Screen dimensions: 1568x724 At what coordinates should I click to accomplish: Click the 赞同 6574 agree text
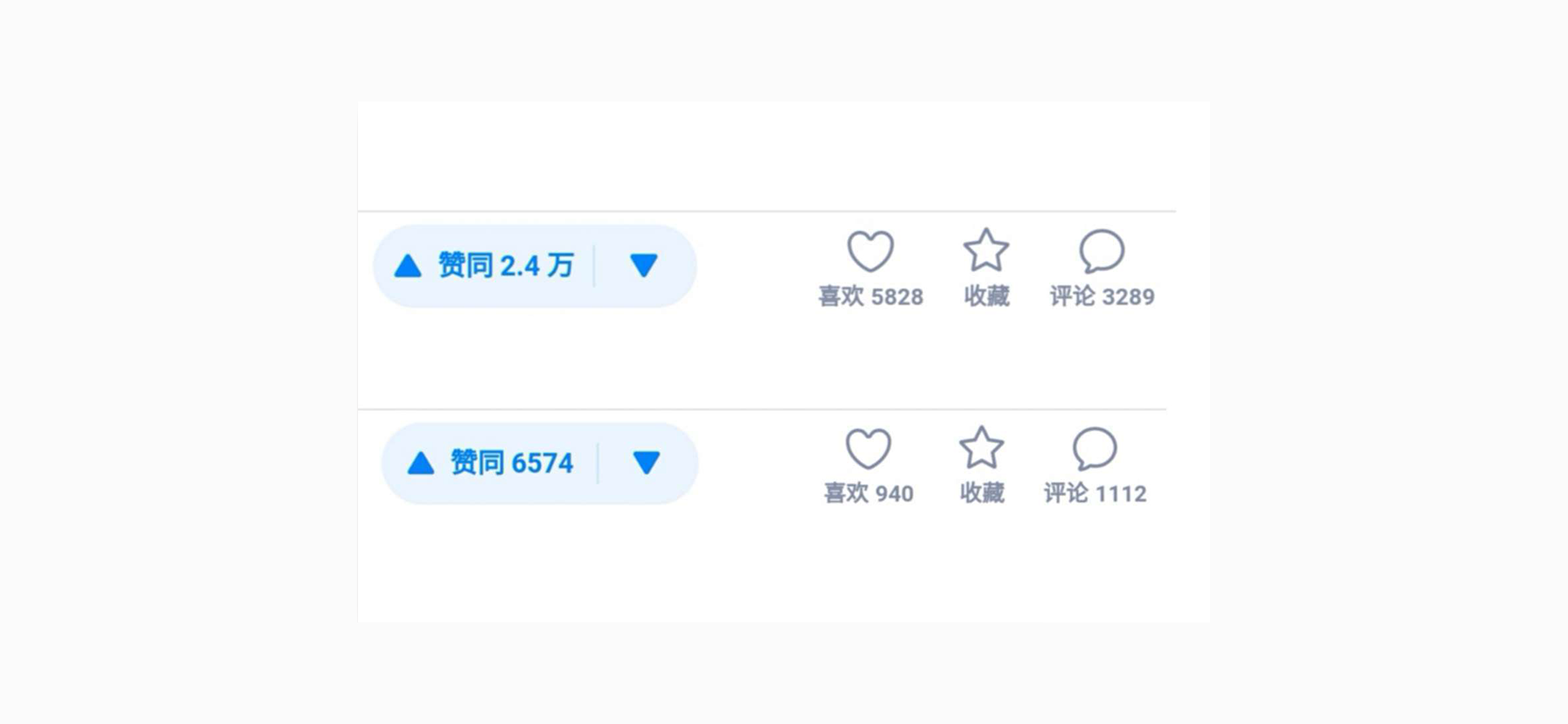pos(512,463)
